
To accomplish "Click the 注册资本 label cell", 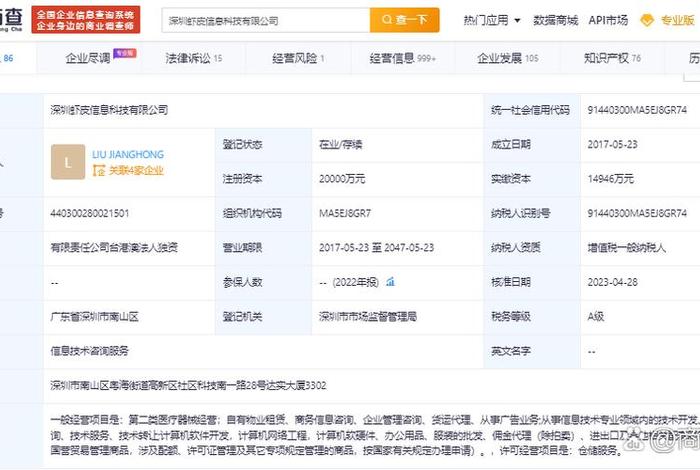I will tap(263, 179).
